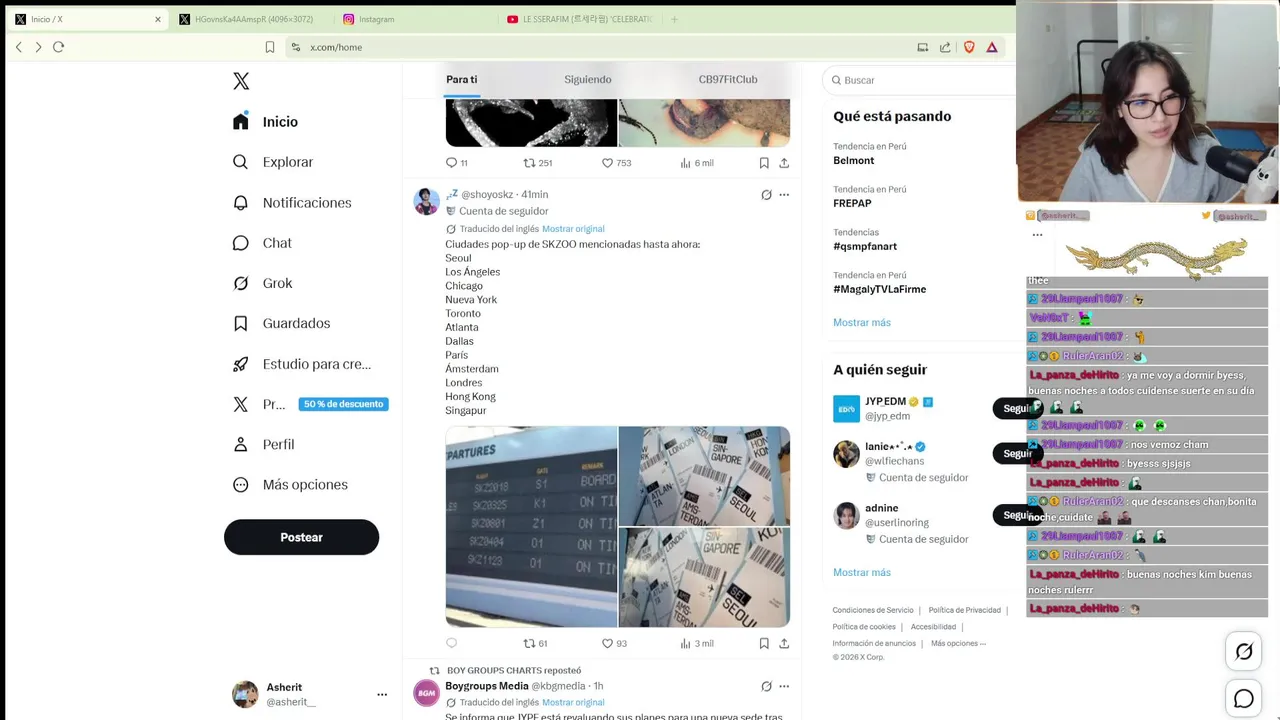Repost the post with 61 reposts

(x=535, y=643)
